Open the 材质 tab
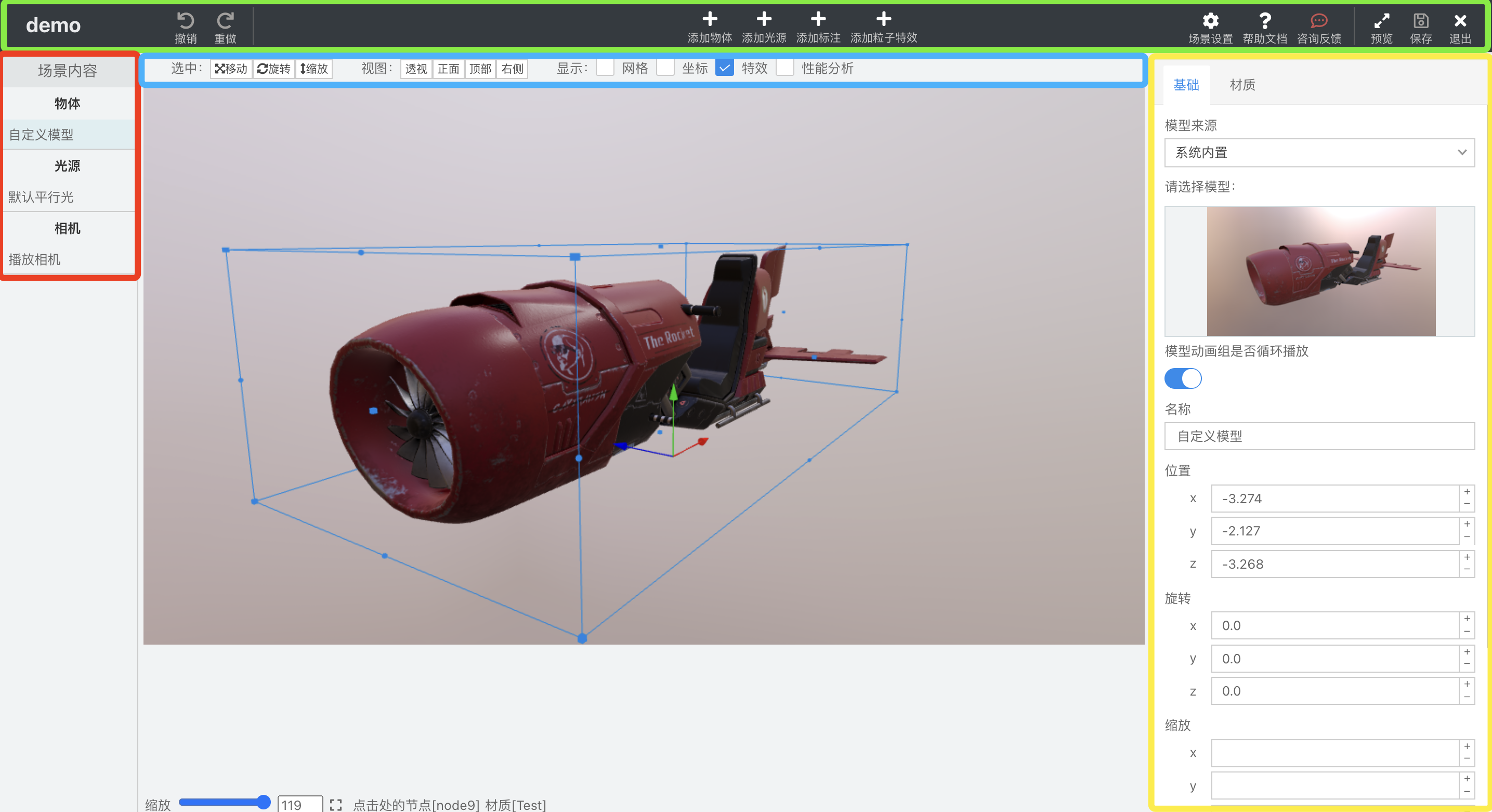The image size is (1492, 812). (1242, 85)
